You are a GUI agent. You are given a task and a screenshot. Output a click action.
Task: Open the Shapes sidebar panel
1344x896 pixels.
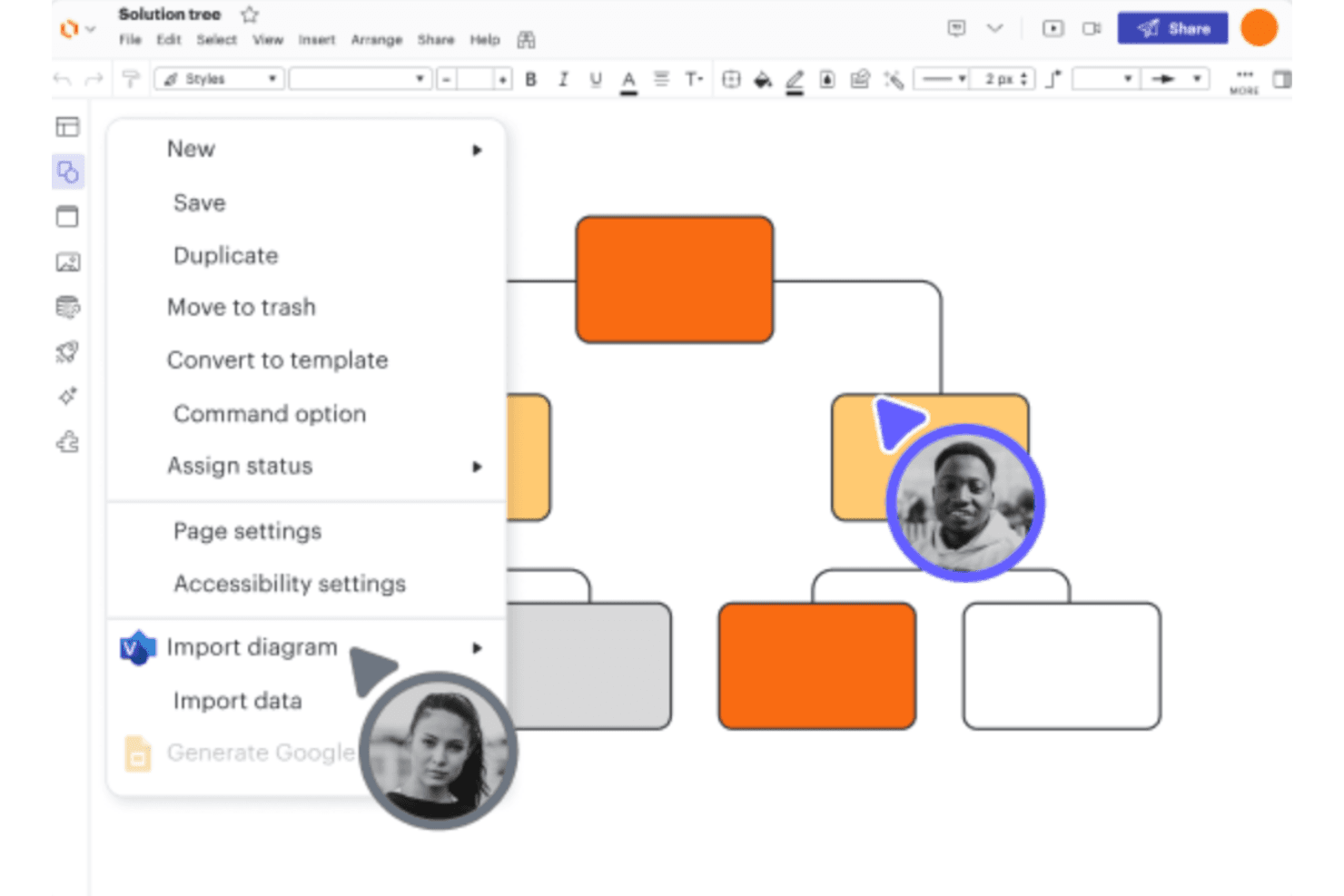pos(68,172)
